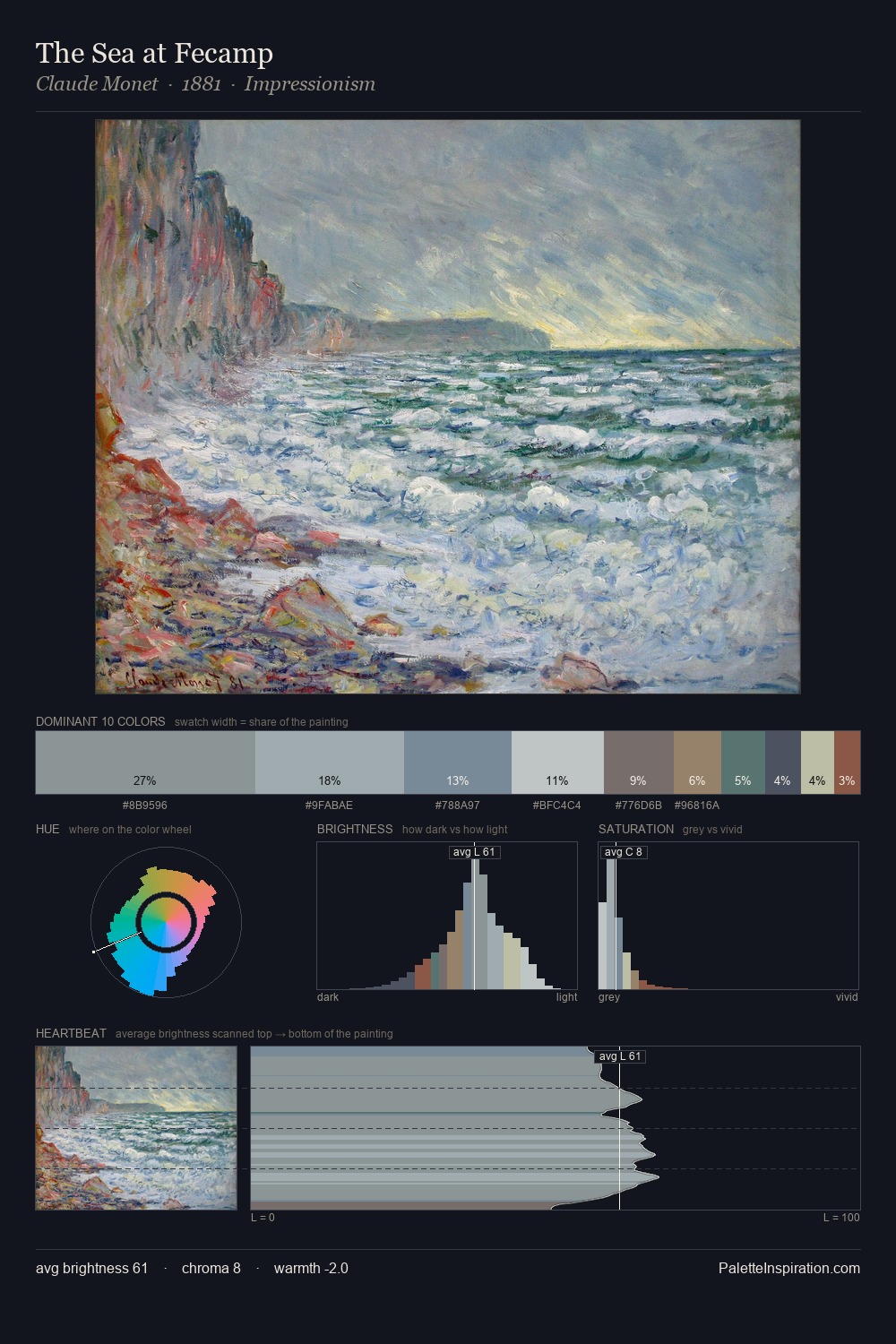The image size is (896, 1344).
Task: Select the 27% swatch #8B9596
Action: pos(145,762)
